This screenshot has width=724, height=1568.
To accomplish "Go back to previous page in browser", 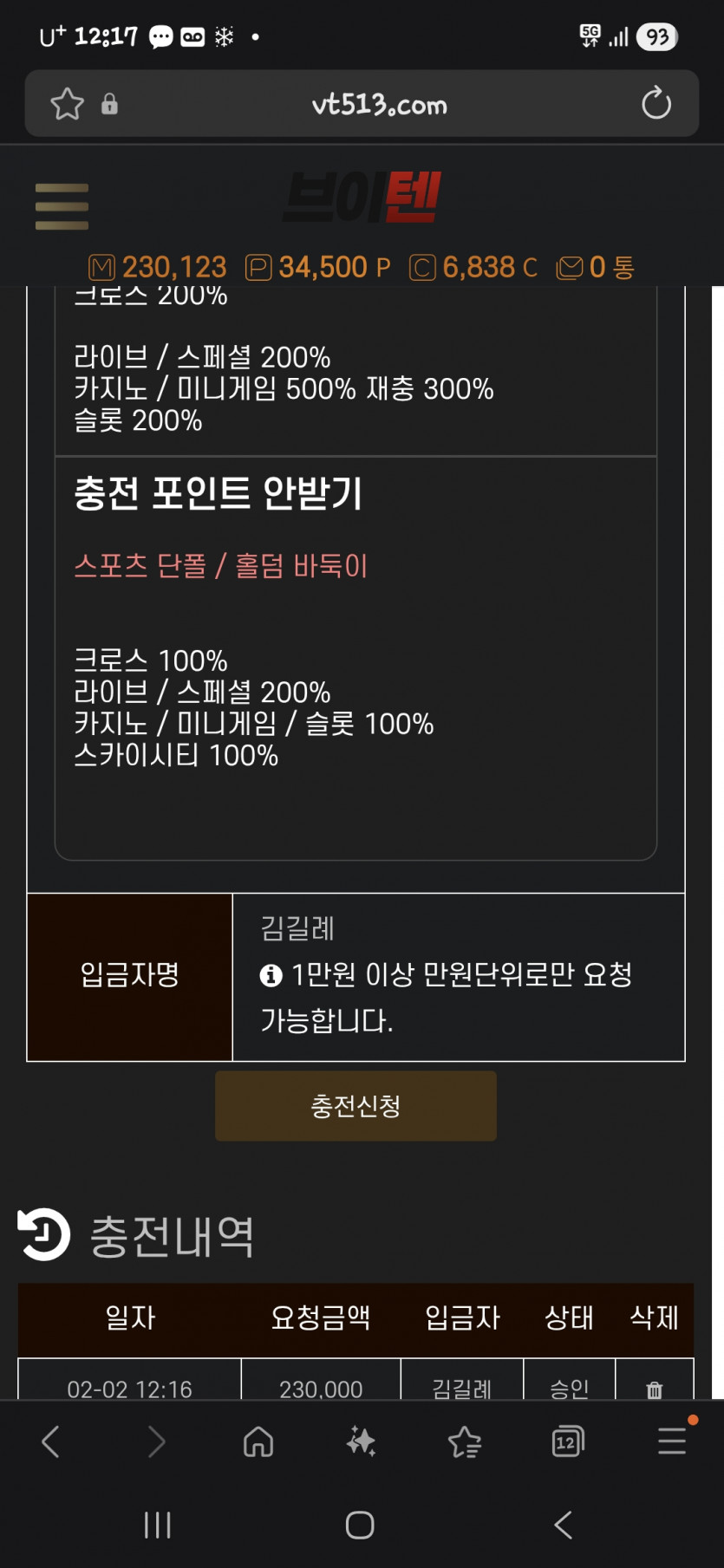I will (x=51, y=1442).
